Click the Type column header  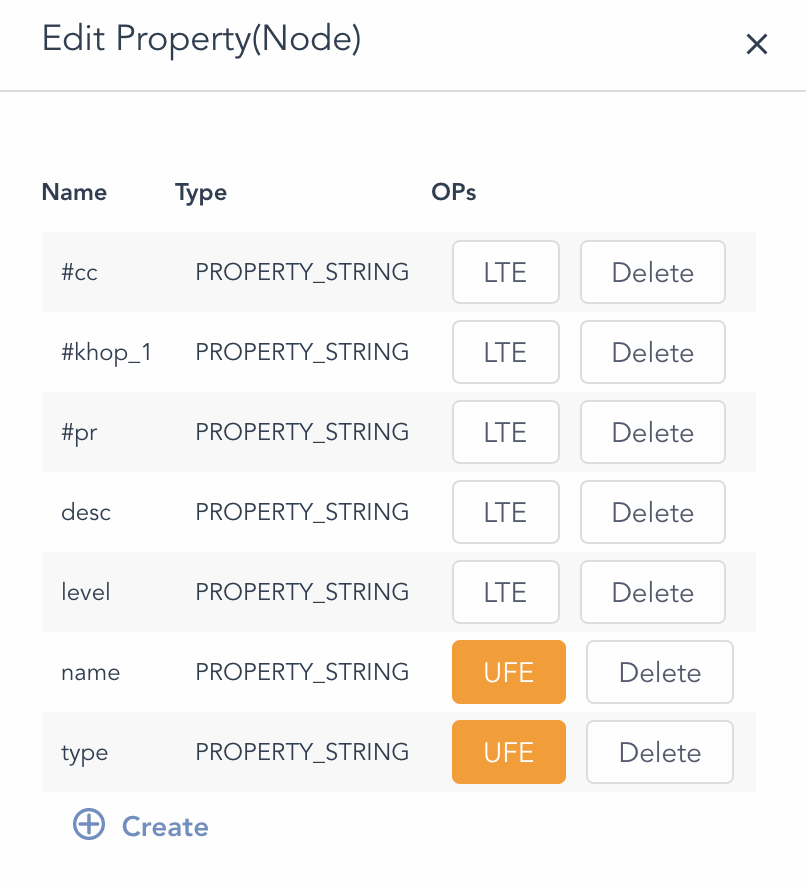[x=200, y=192]
